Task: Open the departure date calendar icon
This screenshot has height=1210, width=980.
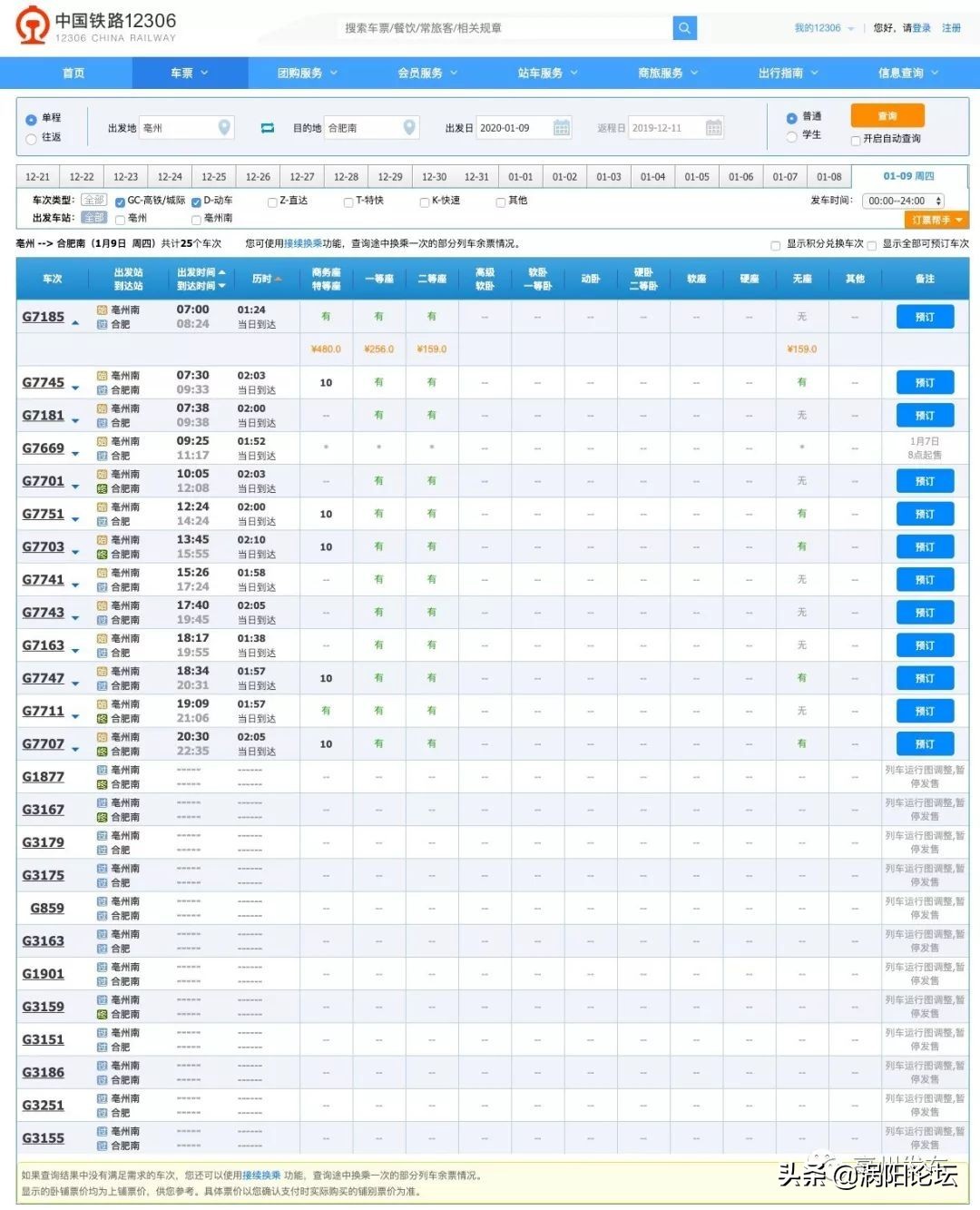Action: pyautogui.click(x=562, y=128)
